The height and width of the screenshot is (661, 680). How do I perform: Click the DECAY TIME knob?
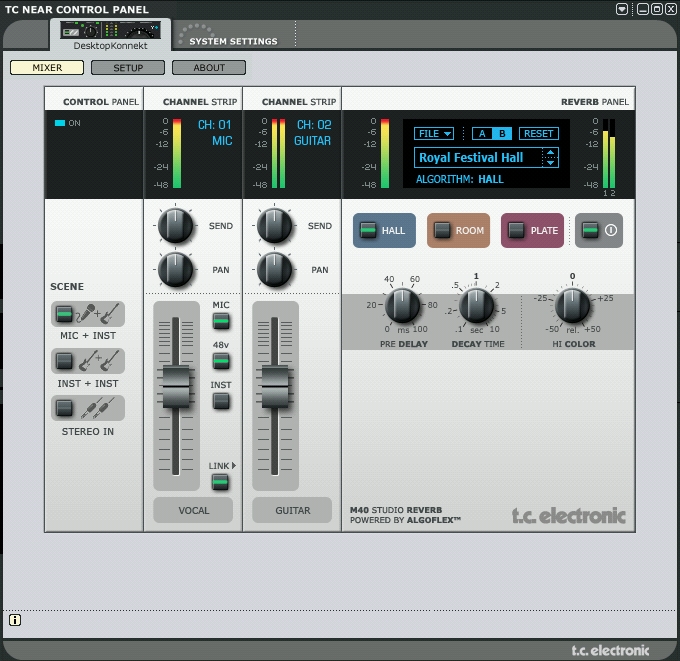click(476, 305)
